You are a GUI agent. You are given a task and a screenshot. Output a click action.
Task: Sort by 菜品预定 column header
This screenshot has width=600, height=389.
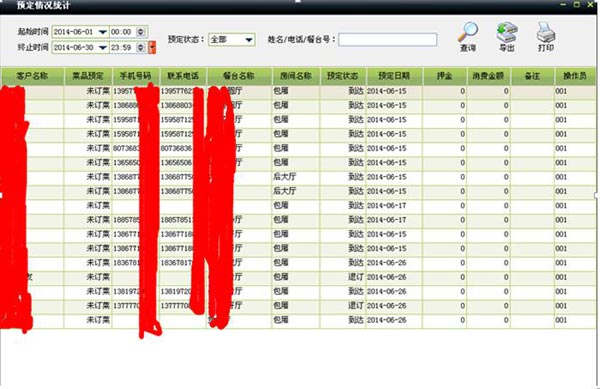[x=88, y=76]
